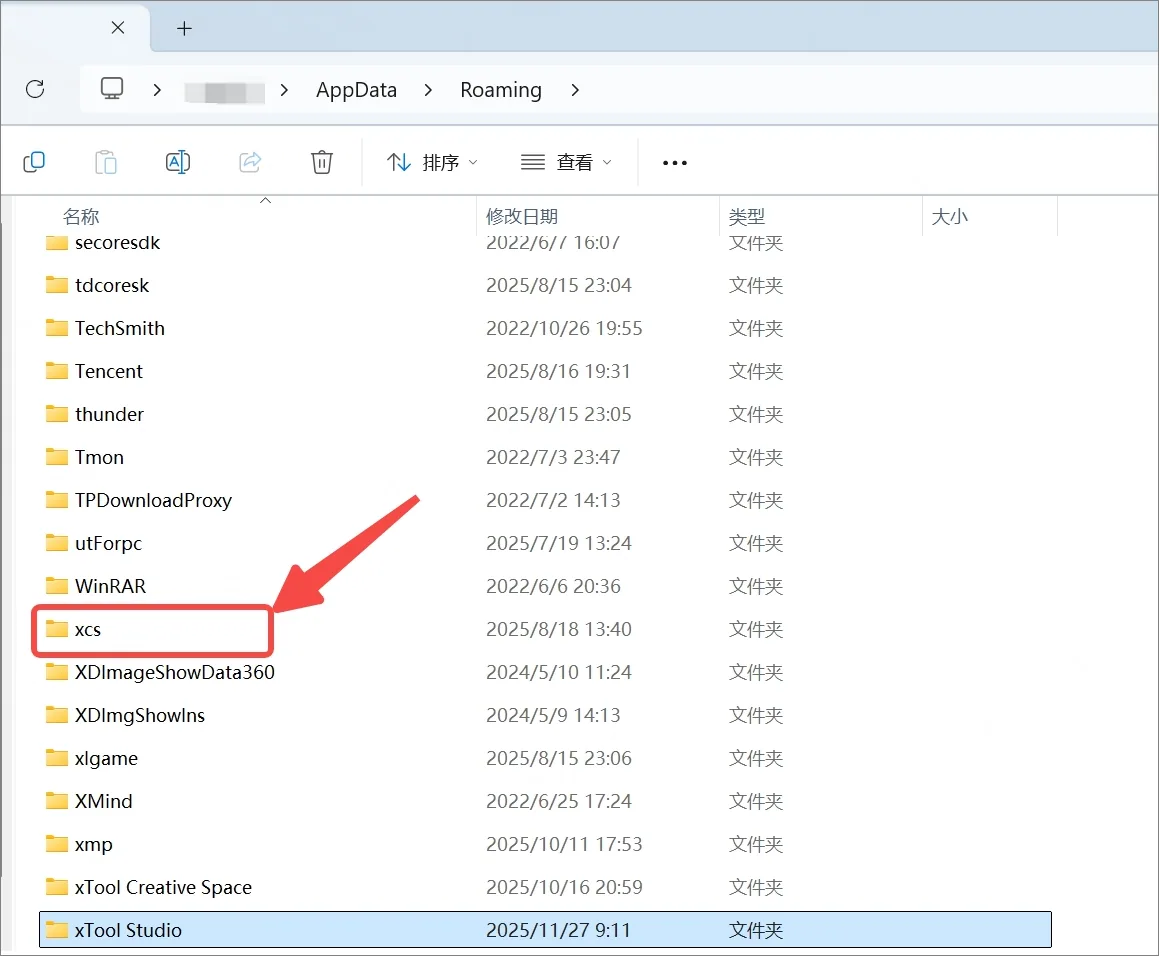Expand chevron before AppData in path

285,90
